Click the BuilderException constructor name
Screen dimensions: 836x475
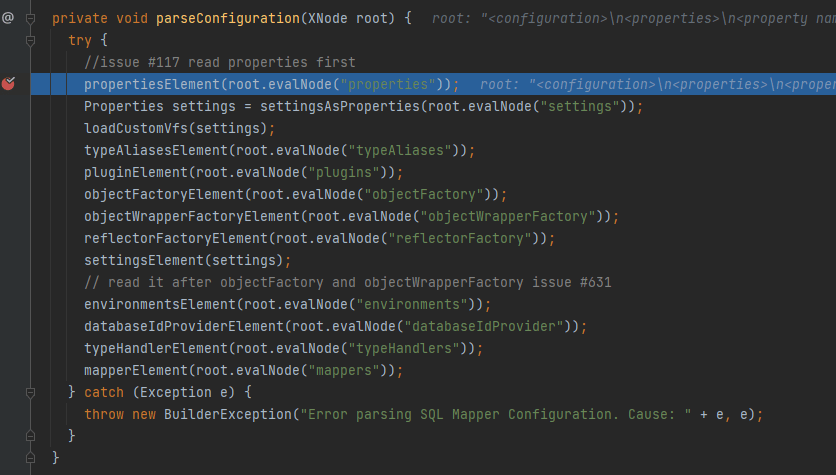coord(228,414)
